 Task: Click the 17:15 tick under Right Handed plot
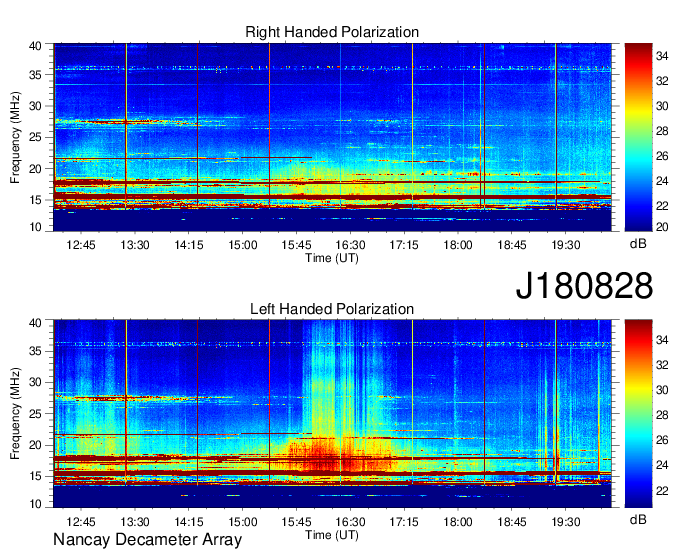[404, 245]
